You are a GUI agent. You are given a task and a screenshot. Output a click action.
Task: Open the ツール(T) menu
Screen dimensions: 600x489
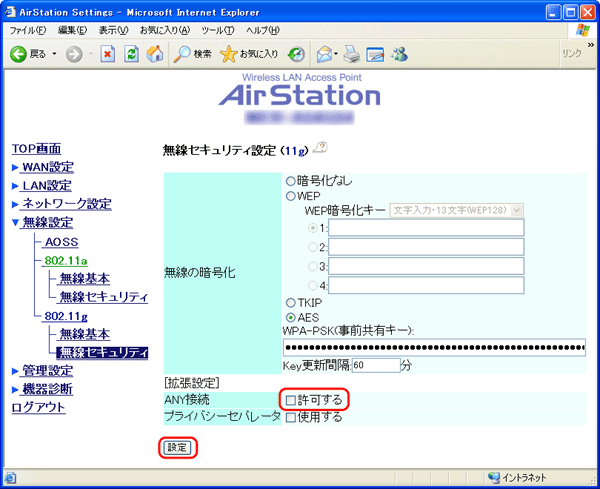218,30
